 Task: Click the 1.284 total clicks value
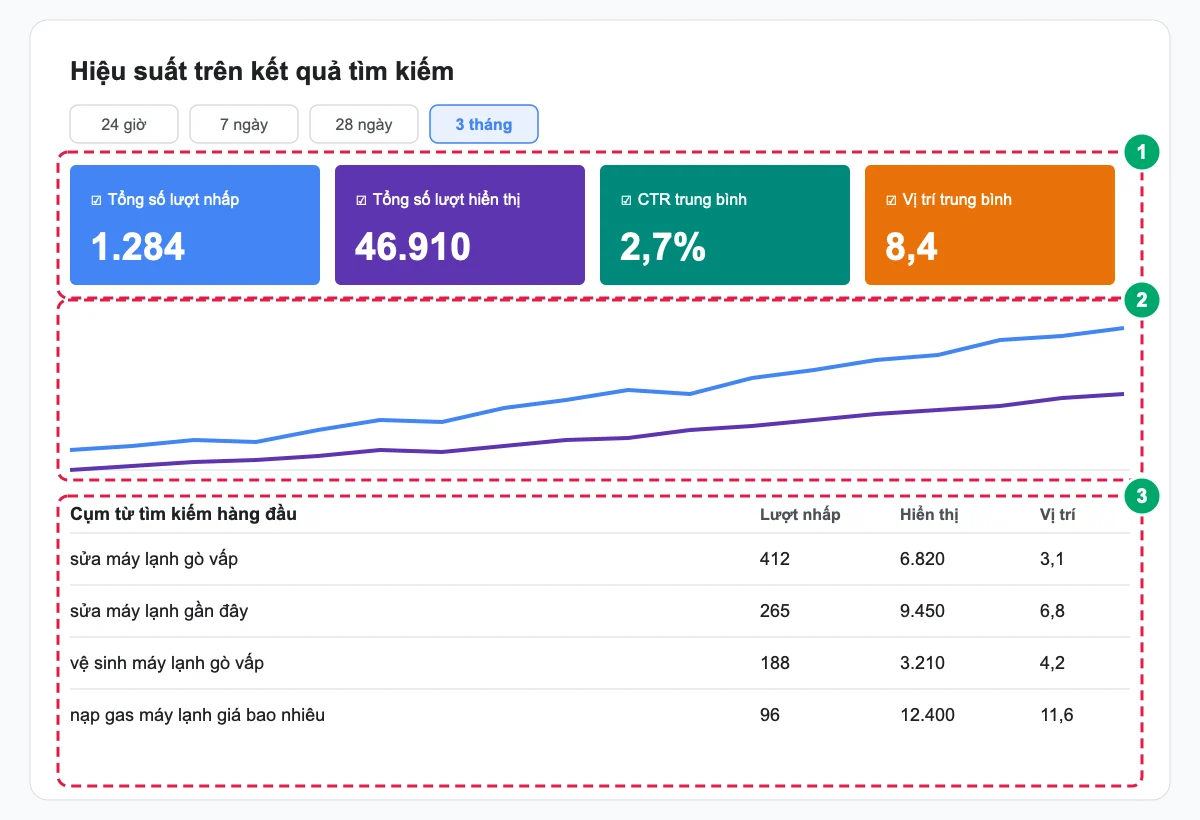[x=138, y=246]
